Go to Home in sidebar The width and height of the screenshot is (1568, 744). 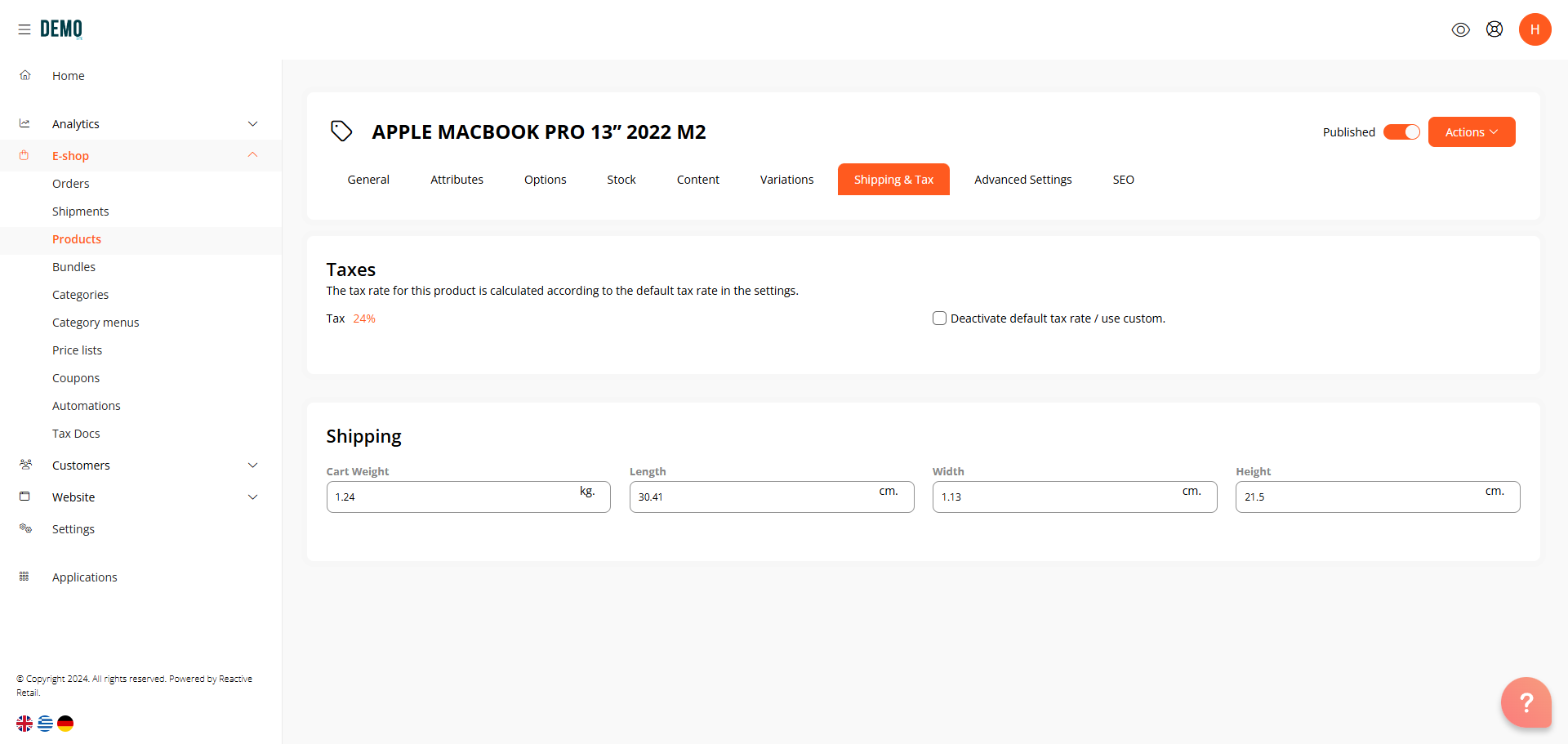coord(69,76)
